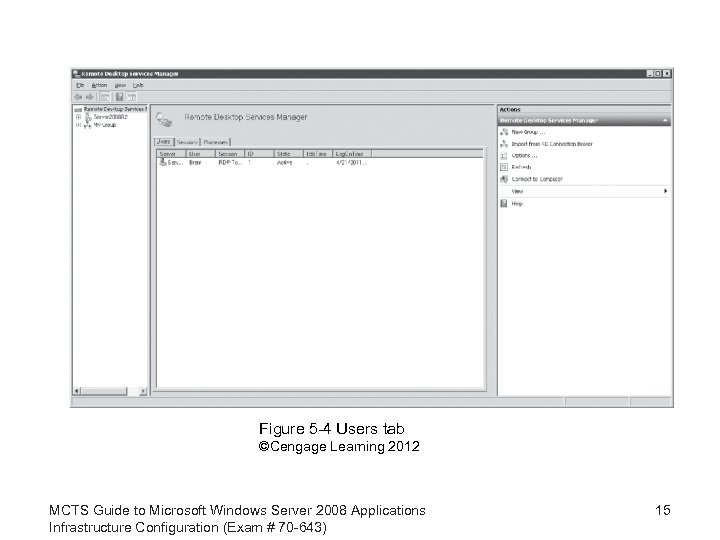Expand the Server2008R2 tree node
The width and height of the screenshot is (720, 540).
79,117
